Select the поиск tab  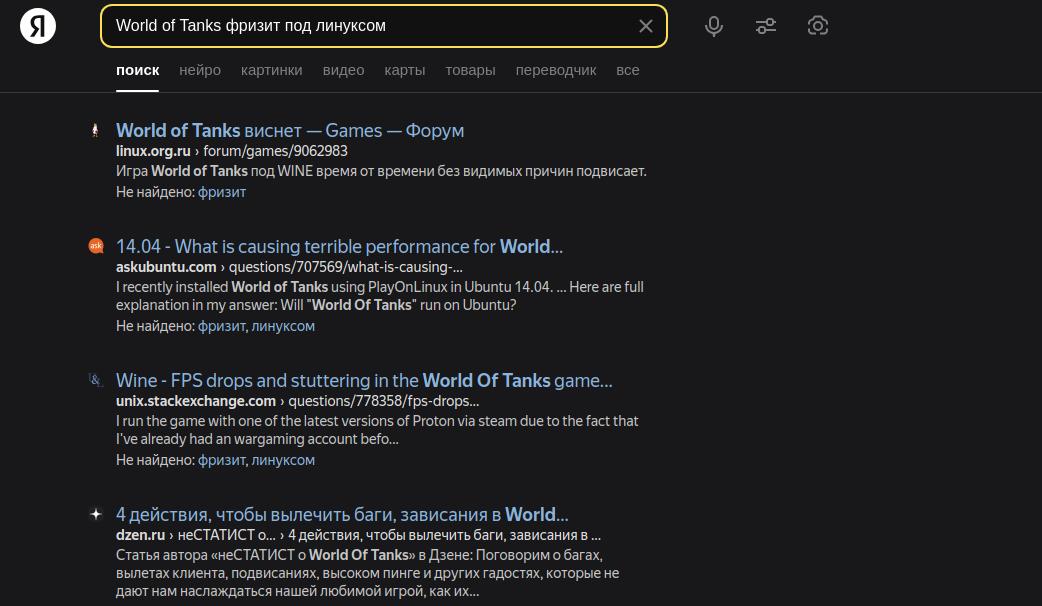pos(138,70)
